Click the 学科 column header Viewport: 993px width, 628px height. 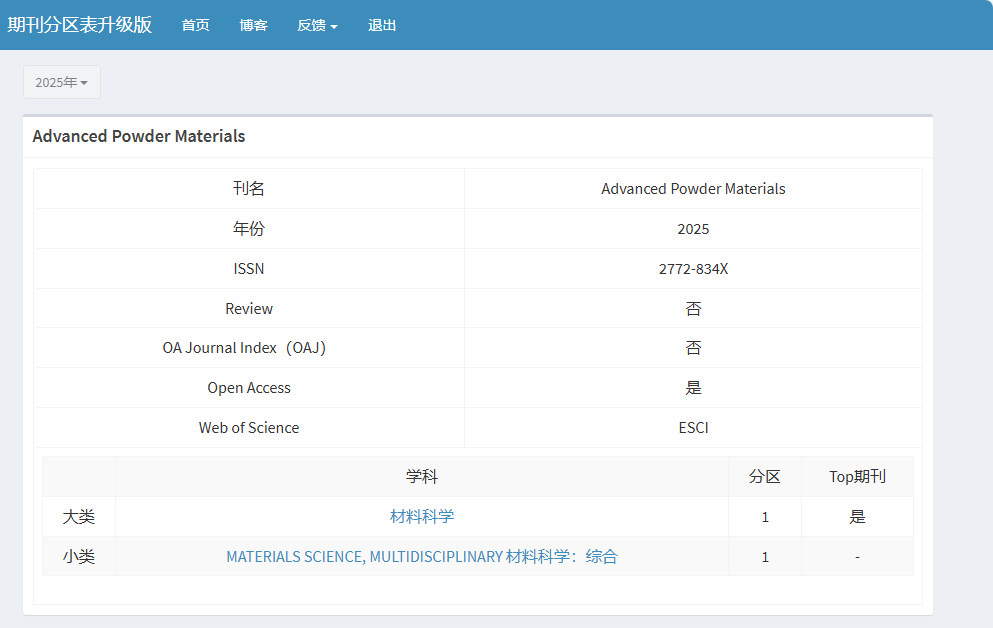point(422,477)
